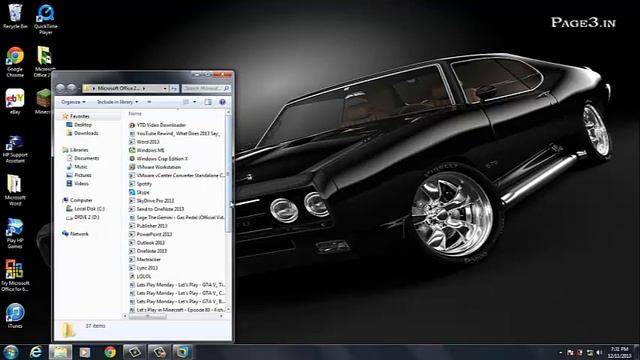Viewport: 640px width, 360px height.
Task: Open the address bar history dropdown
Action: (165, 88)
